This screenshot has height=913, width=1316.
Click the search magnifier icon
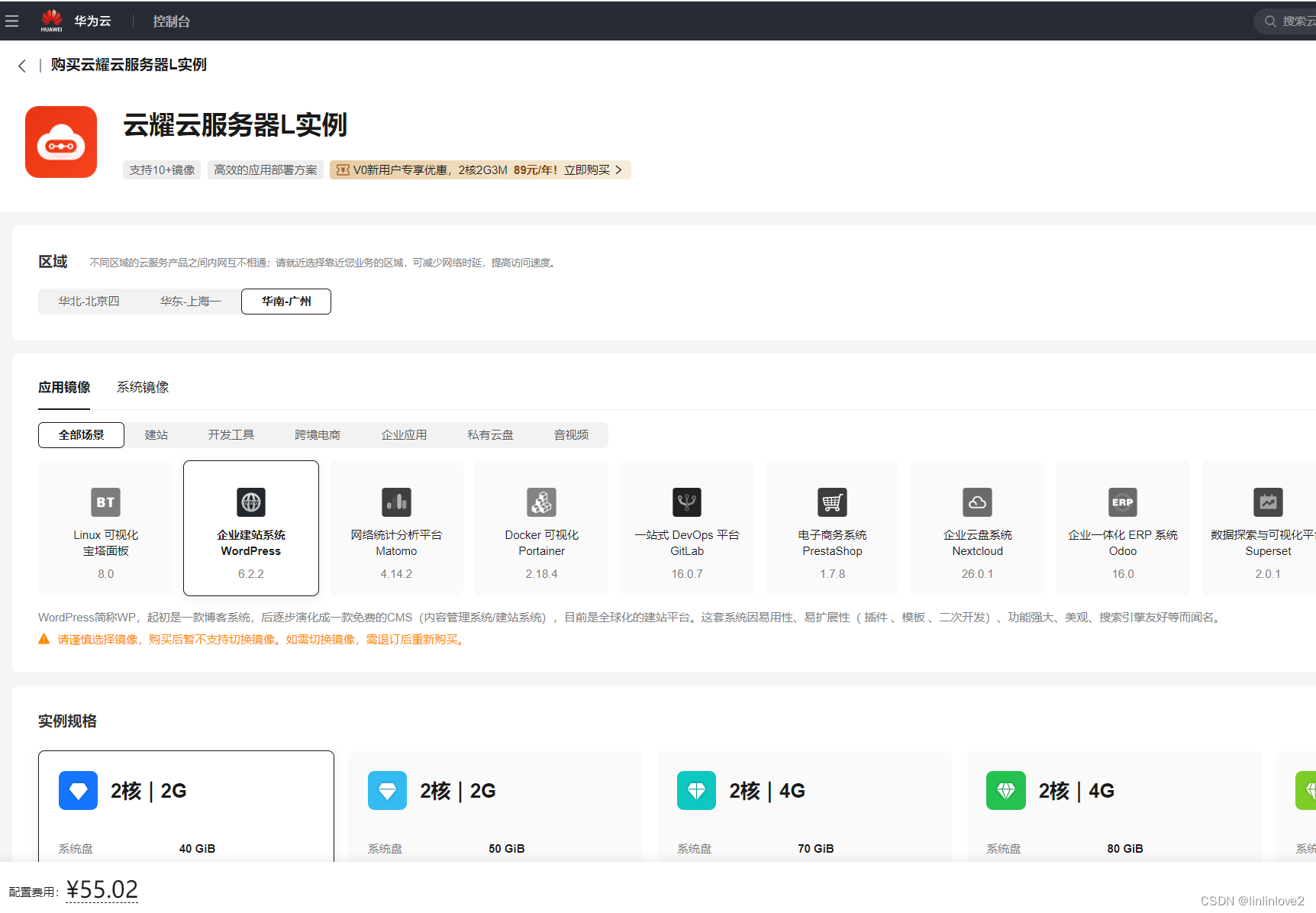(x=1270, y=21)
